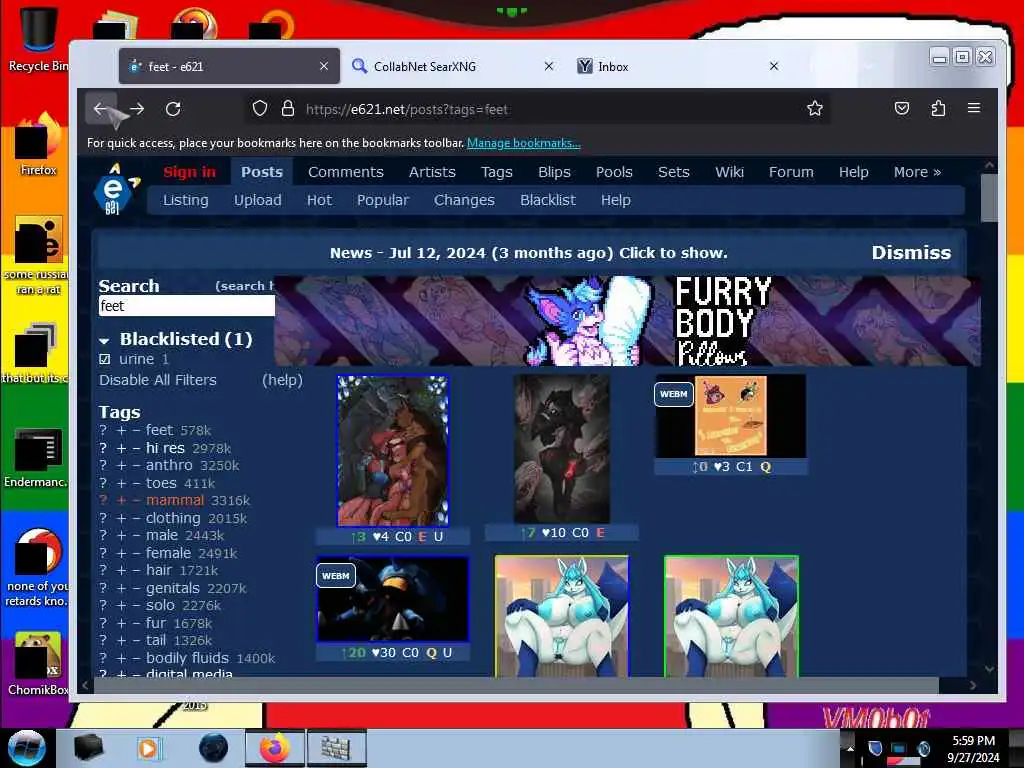Click the brick wall icon in taskbar
The height and width of the screenshot is (768, 1024).
[336, 748]
